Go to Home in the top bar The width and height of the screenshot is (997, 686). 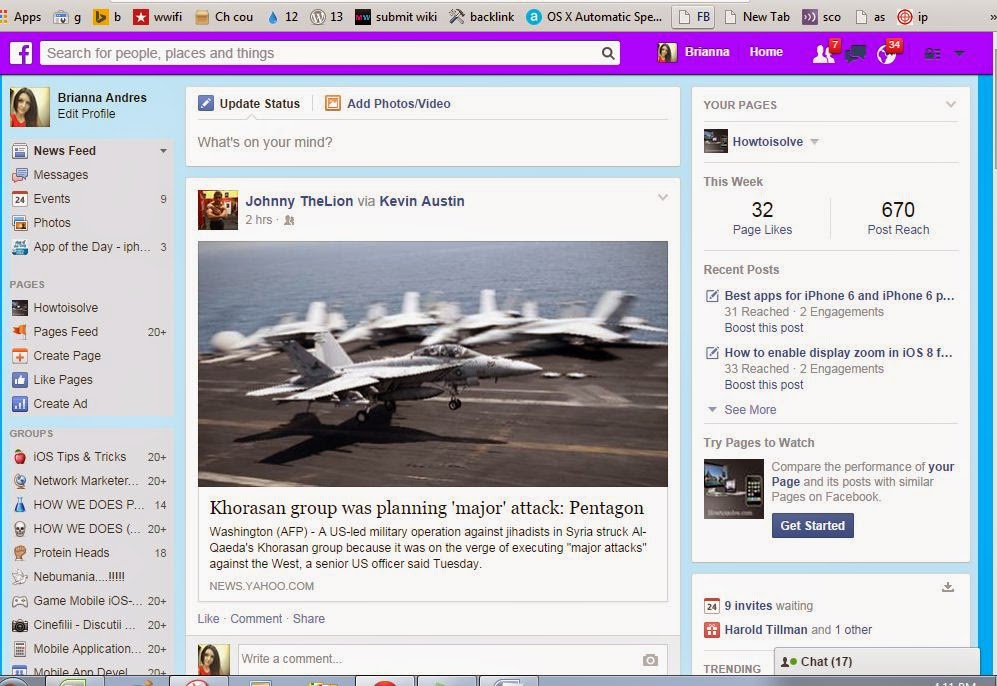coord(766,52)
